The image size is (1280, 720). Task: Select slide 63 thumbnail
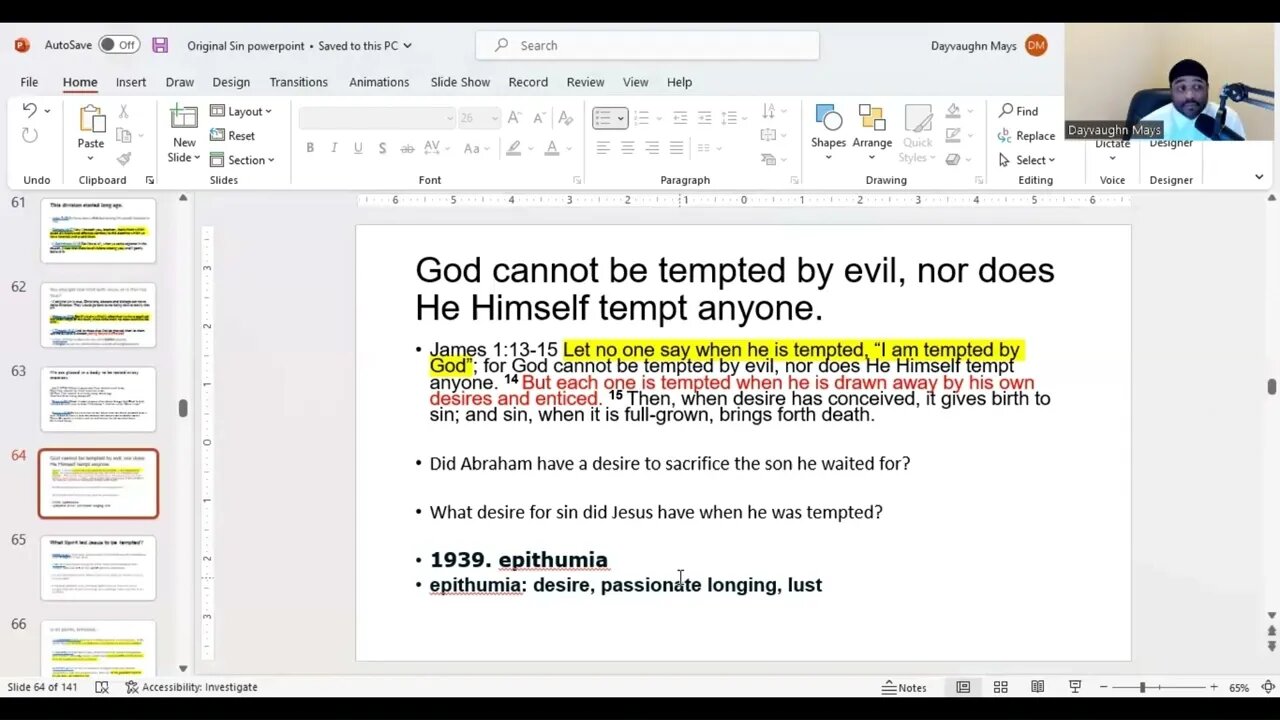[98, 399]
